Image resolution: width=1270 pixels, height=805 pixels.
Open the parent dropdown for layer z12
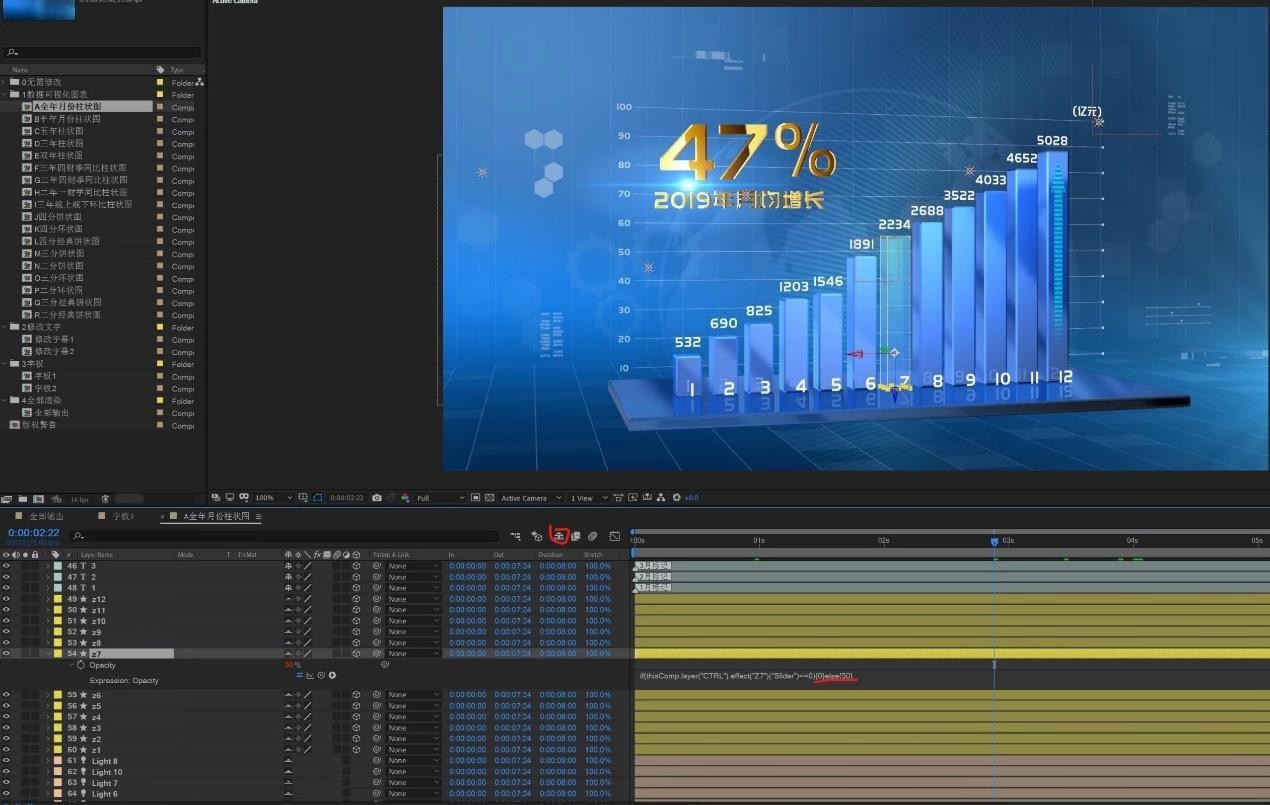[413, 599]
